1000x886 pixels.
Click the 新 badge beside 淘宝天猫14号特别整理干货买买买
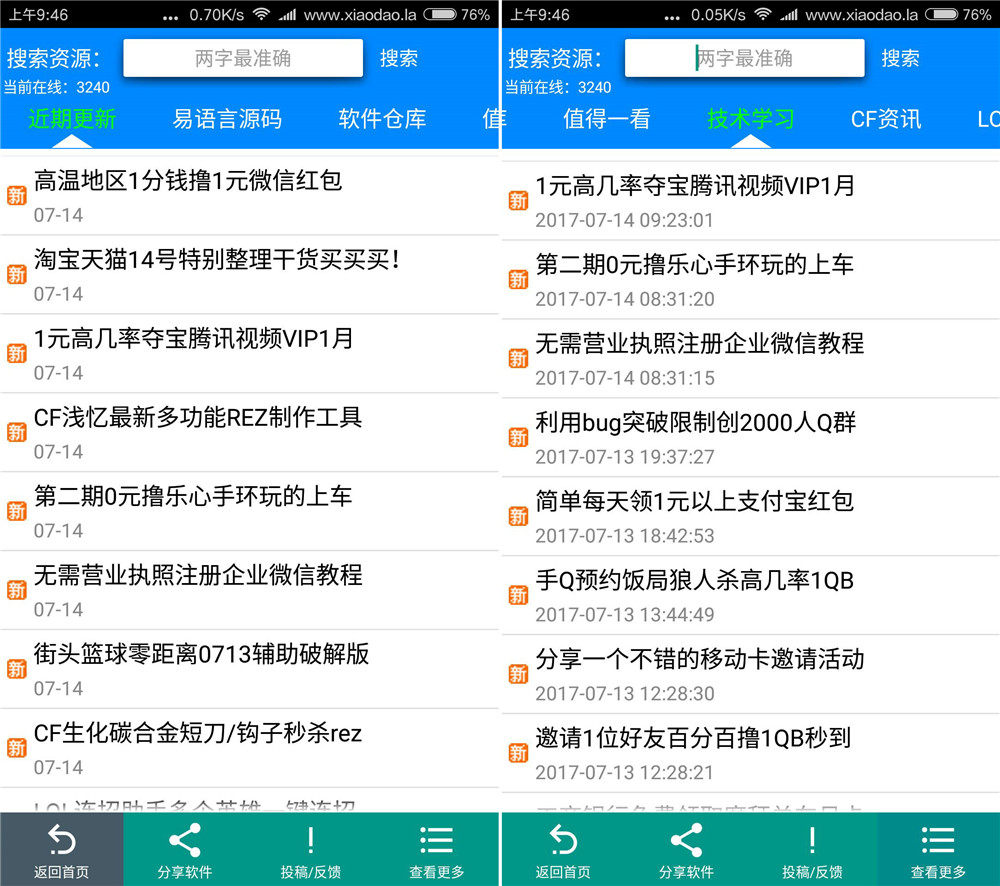(x=17, y=275)
